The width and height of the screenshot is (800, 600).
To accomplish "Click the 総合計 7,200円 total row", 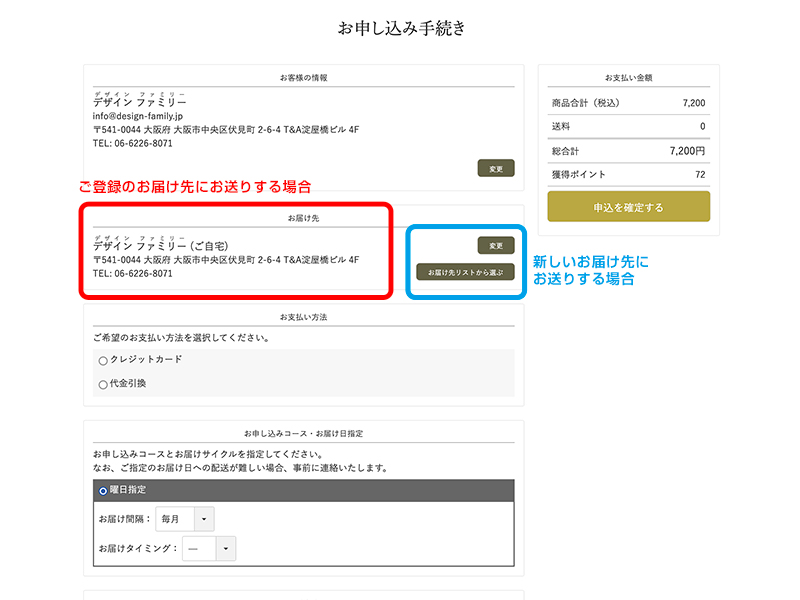I will pyautogui.click(x=628, y=151).
